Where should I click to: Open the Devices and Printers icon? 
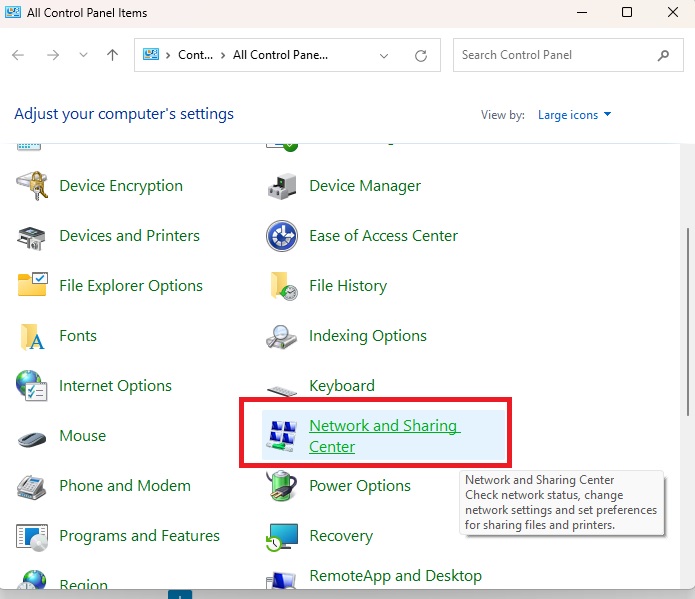coord(31,237)
